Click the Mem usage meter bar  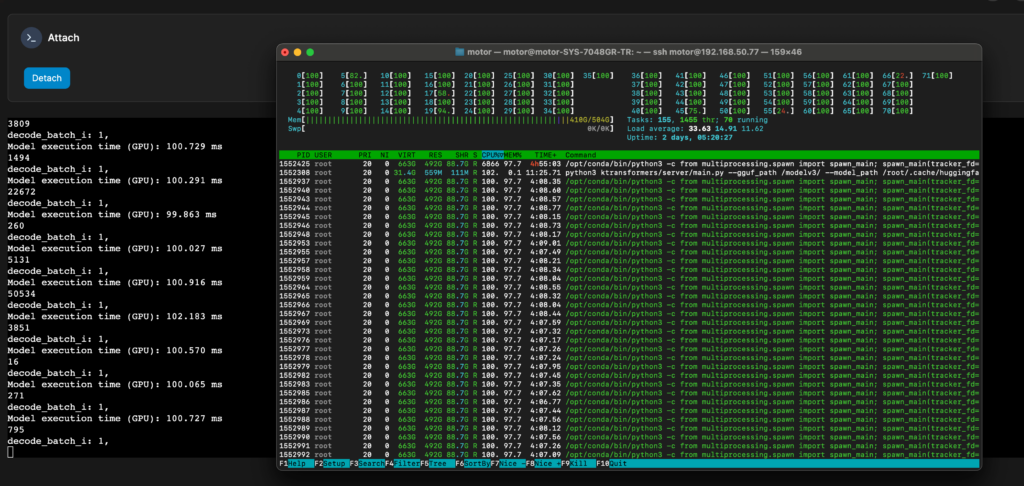tap(450, 118)
